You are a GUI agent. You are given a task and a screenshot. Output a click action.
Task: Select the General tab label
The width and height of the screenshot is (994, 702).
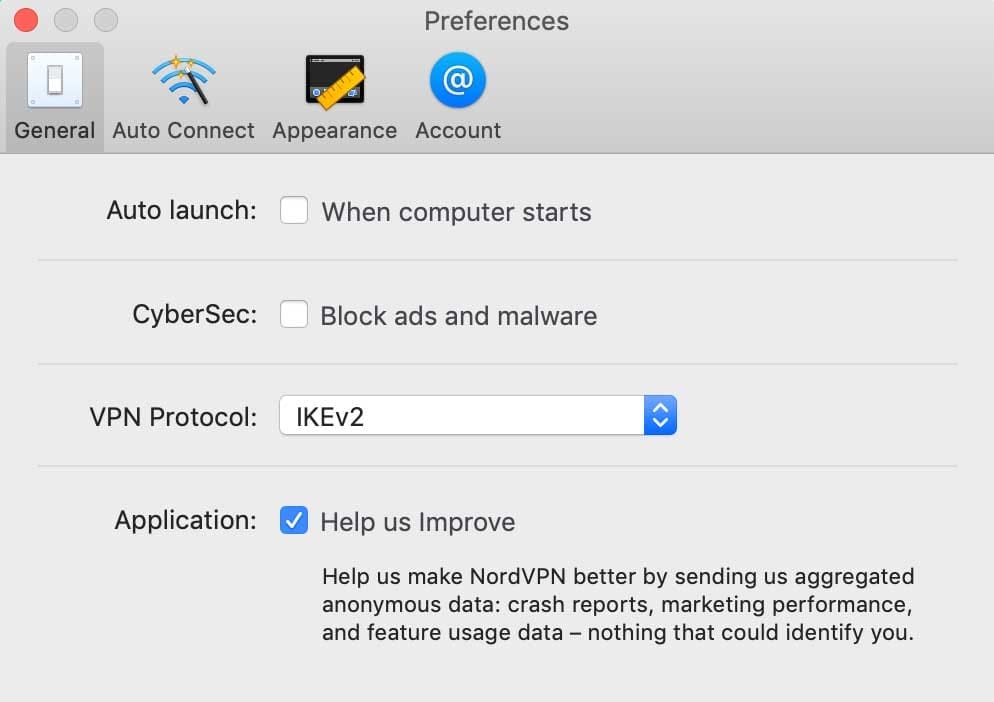pos(55,131)
